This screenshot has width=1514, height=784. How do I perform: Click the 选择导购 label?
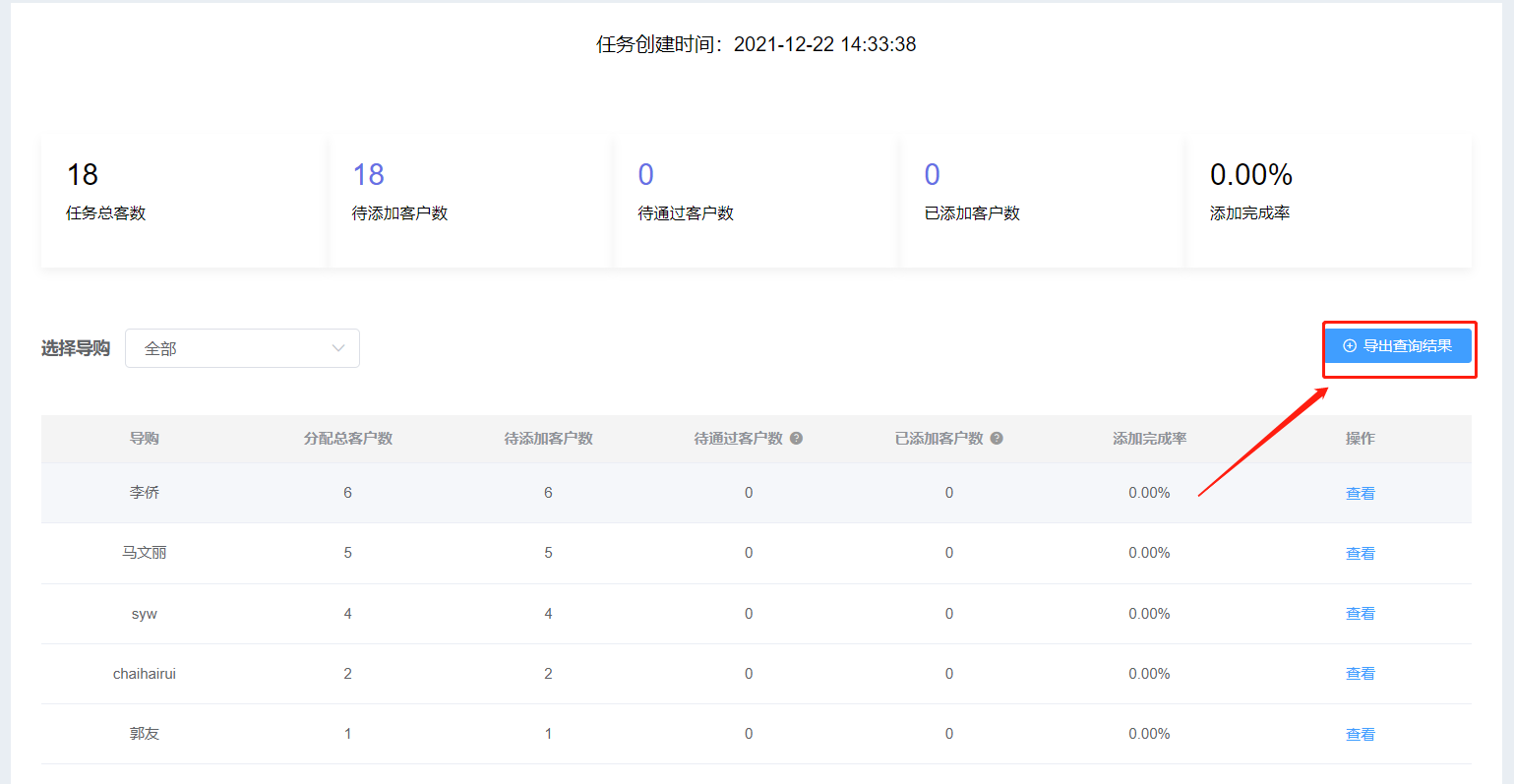tap(76, 348)
